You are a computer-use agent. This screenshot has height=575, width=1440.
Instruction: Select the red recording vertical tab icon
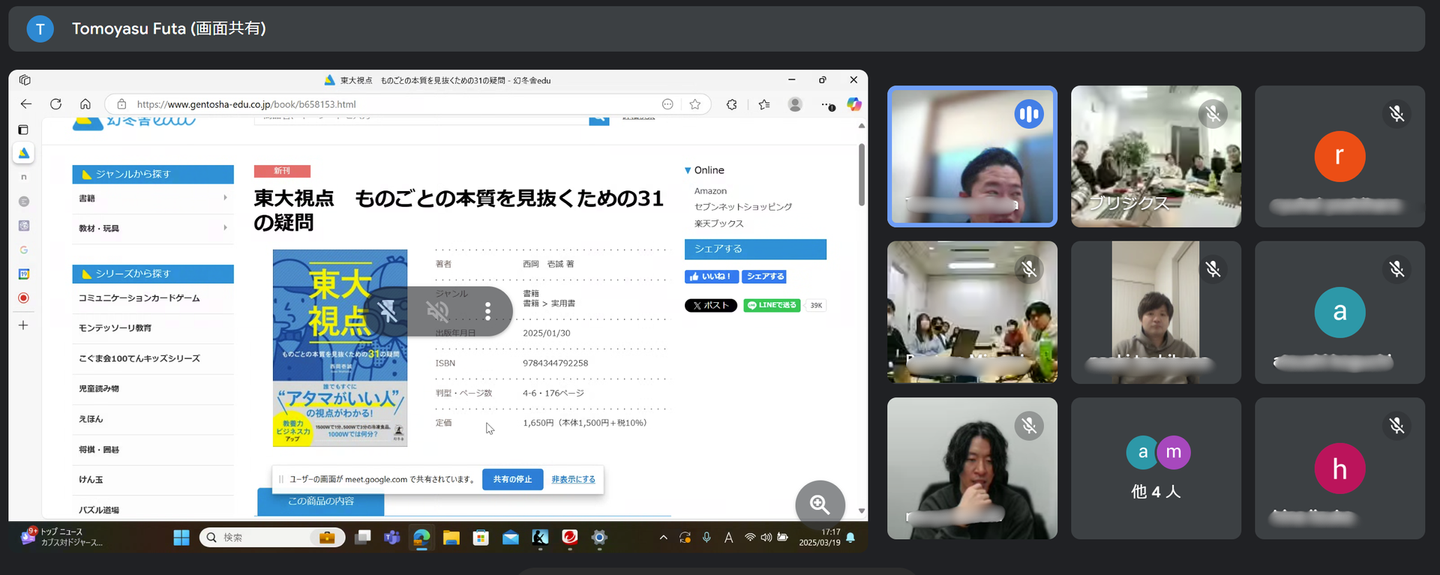click(x=24, y=297)
